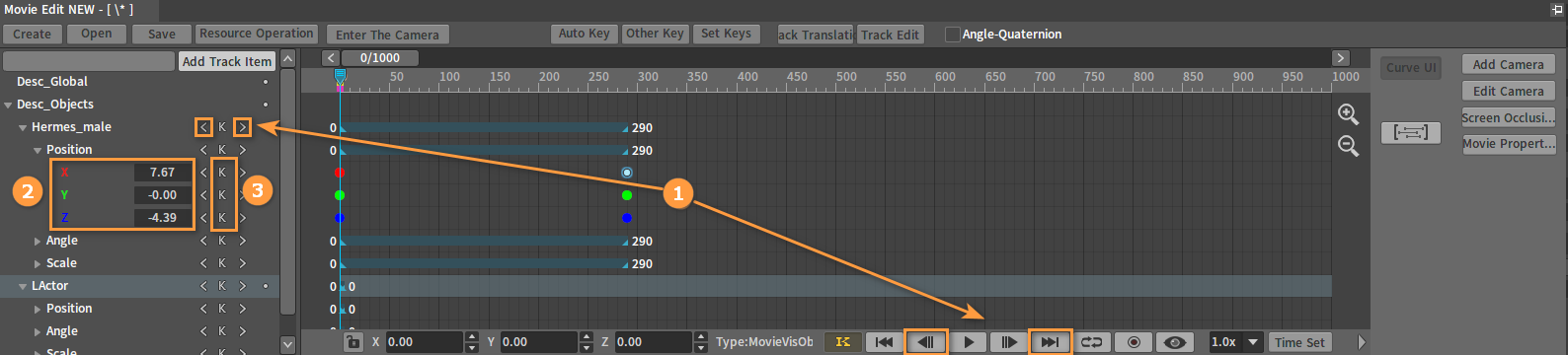Toggle loop playback icon
Image resolution: width=1568 pixels, height=355 pixels.
pos(1091,342)
